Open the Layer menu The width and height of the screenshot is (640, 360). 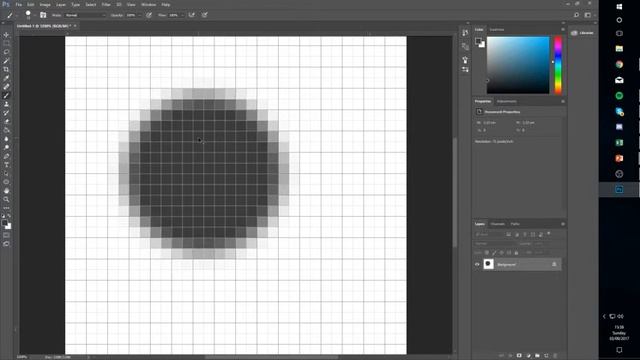tap(61, 4)
